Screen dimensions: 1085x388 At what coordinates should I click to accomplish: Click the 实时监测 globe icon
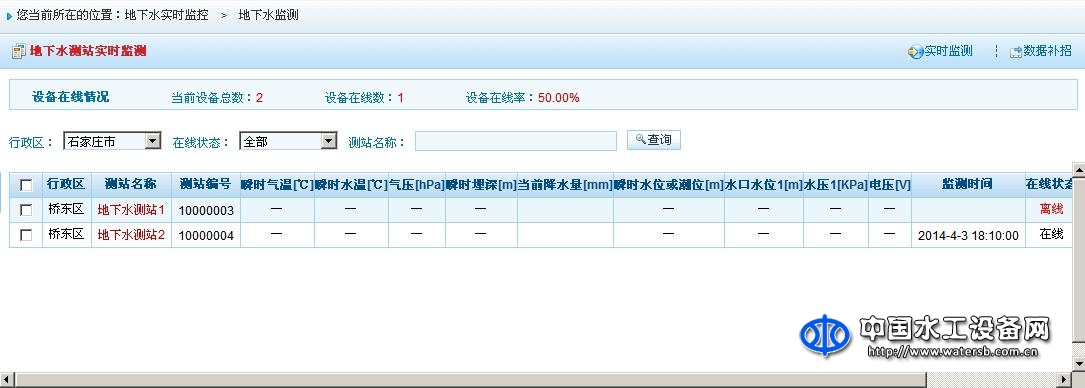pyautogui.click(x=915, y=52)
